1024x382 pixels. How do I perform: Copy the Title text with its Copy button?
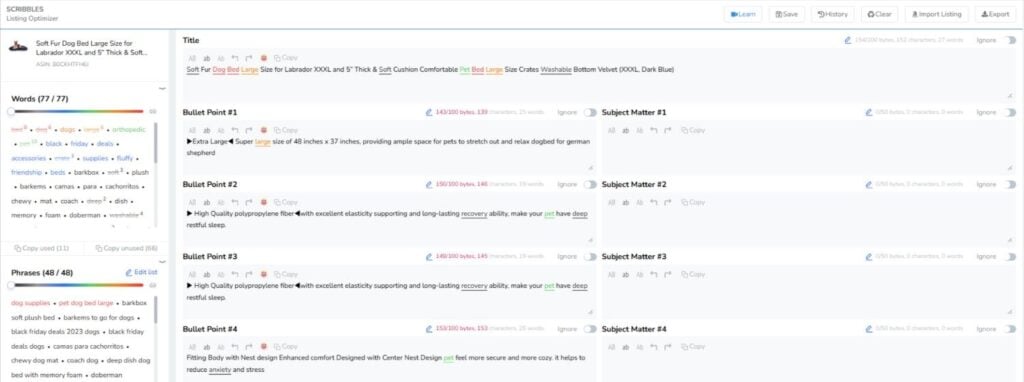tap(286, 58)
